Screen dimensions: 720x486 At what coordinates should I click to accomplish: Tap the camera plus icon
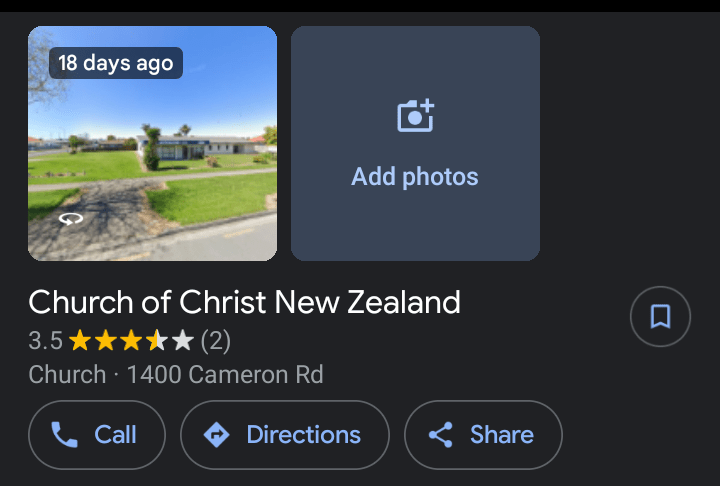415,116
